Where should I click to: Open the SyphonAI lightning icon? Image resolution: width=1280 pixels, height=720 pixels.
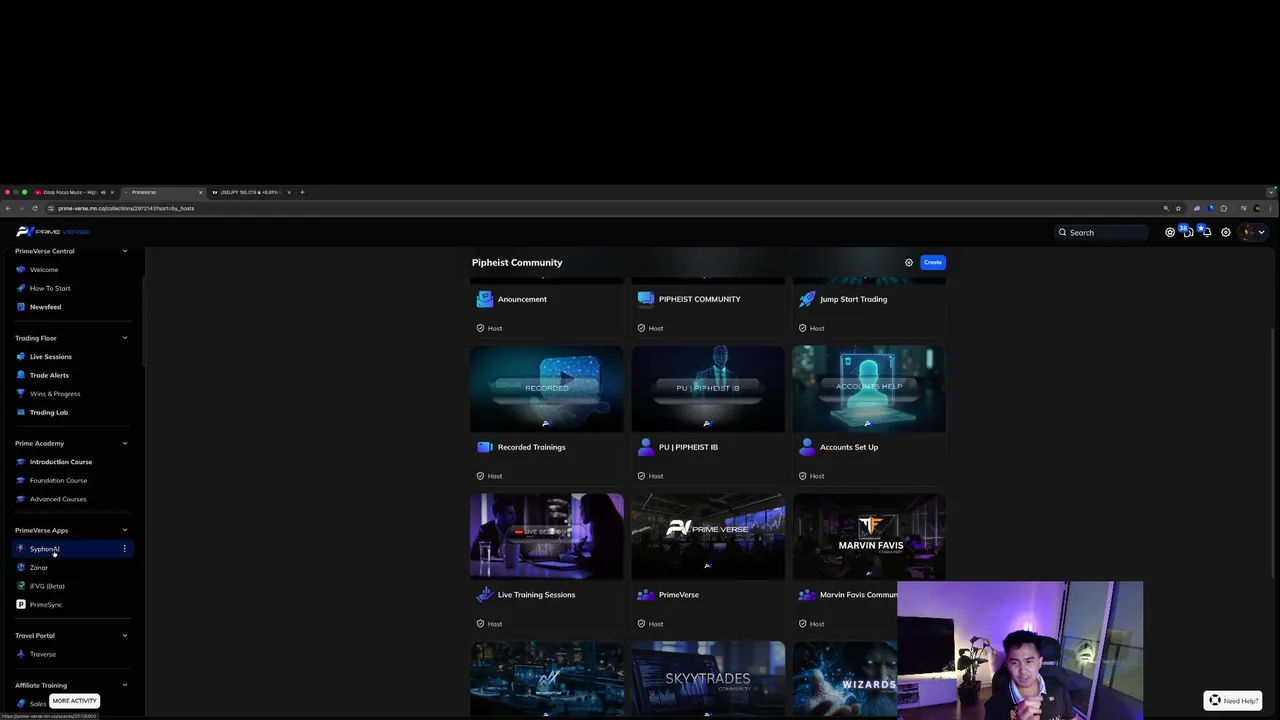21,549
